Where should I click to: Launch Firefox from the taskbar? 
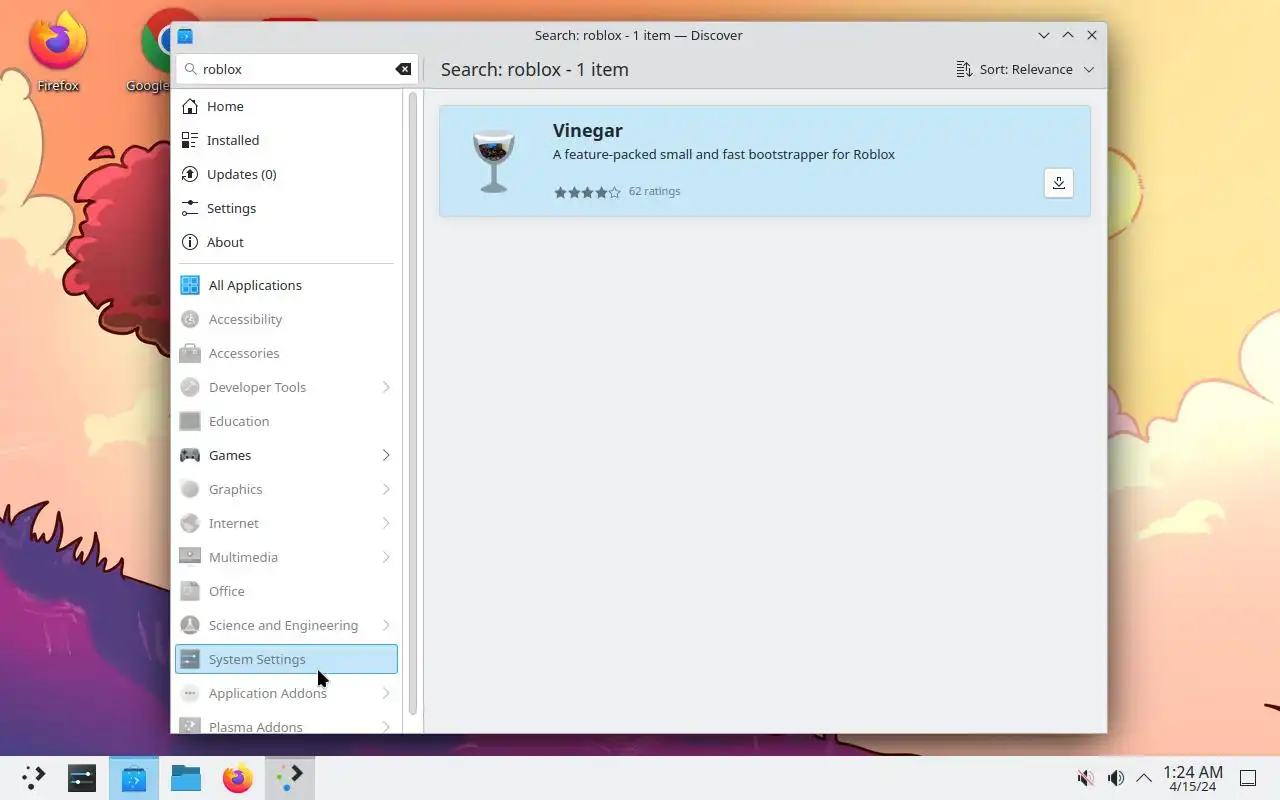(238, 778)
